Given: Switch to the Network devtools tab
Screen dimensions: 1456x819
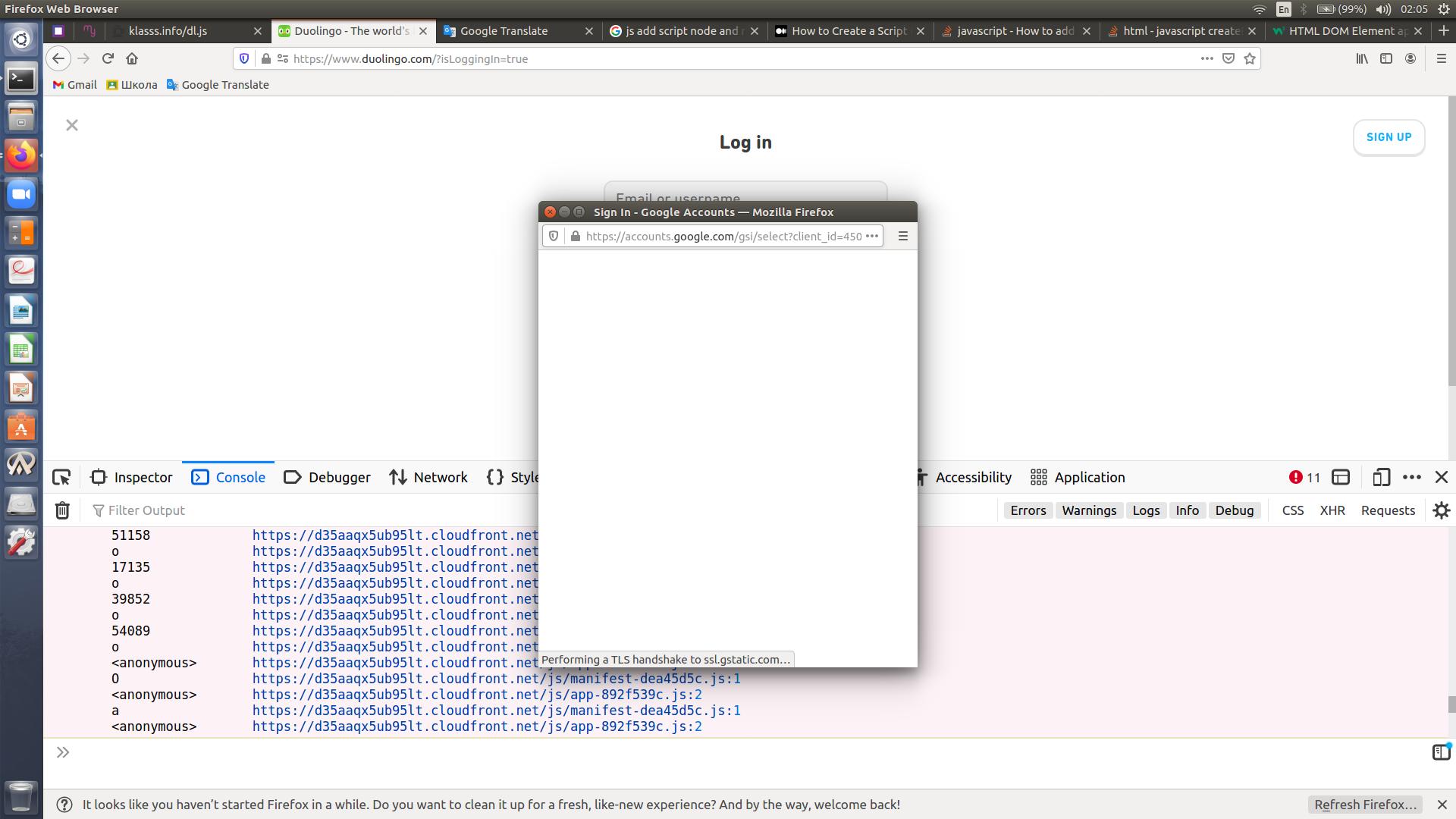Looking at the screenshot, I should tap(428, 477).
